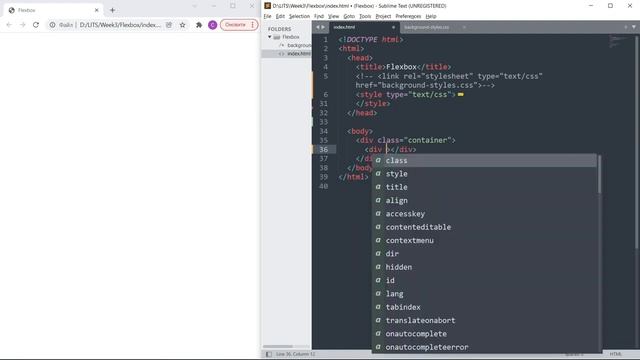
Task: Open Help menu
Action: pyautogui.click(x=431, y=16)
